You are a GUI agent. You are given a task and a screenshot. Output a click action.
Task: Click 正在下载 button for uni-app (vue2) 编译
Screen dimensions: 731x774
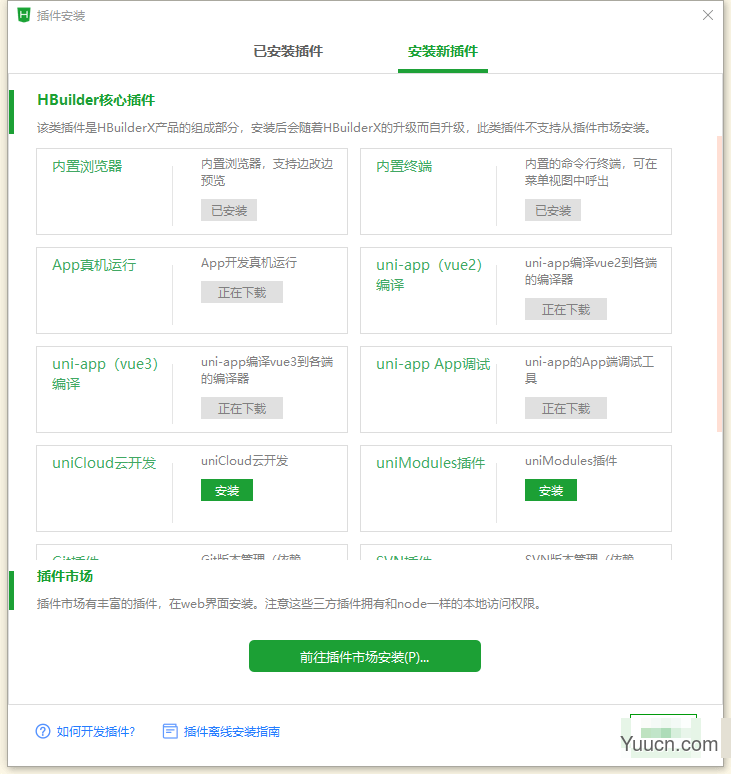(566, 309)
